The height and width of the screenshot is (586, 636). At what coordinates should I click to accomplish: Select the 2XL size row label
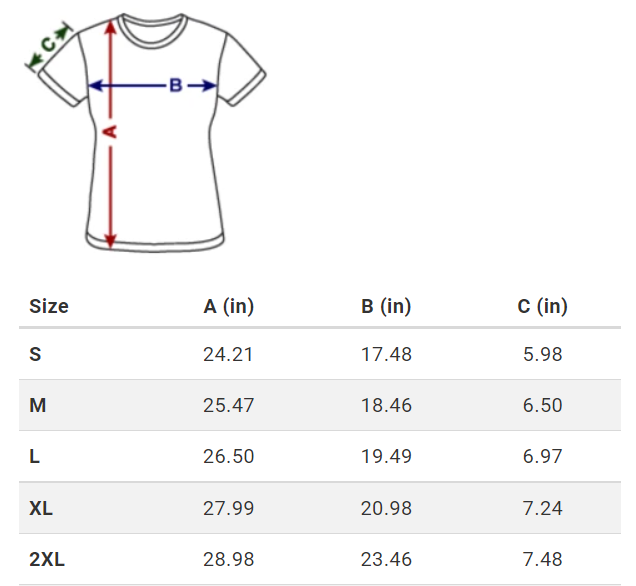click(47, 560)
